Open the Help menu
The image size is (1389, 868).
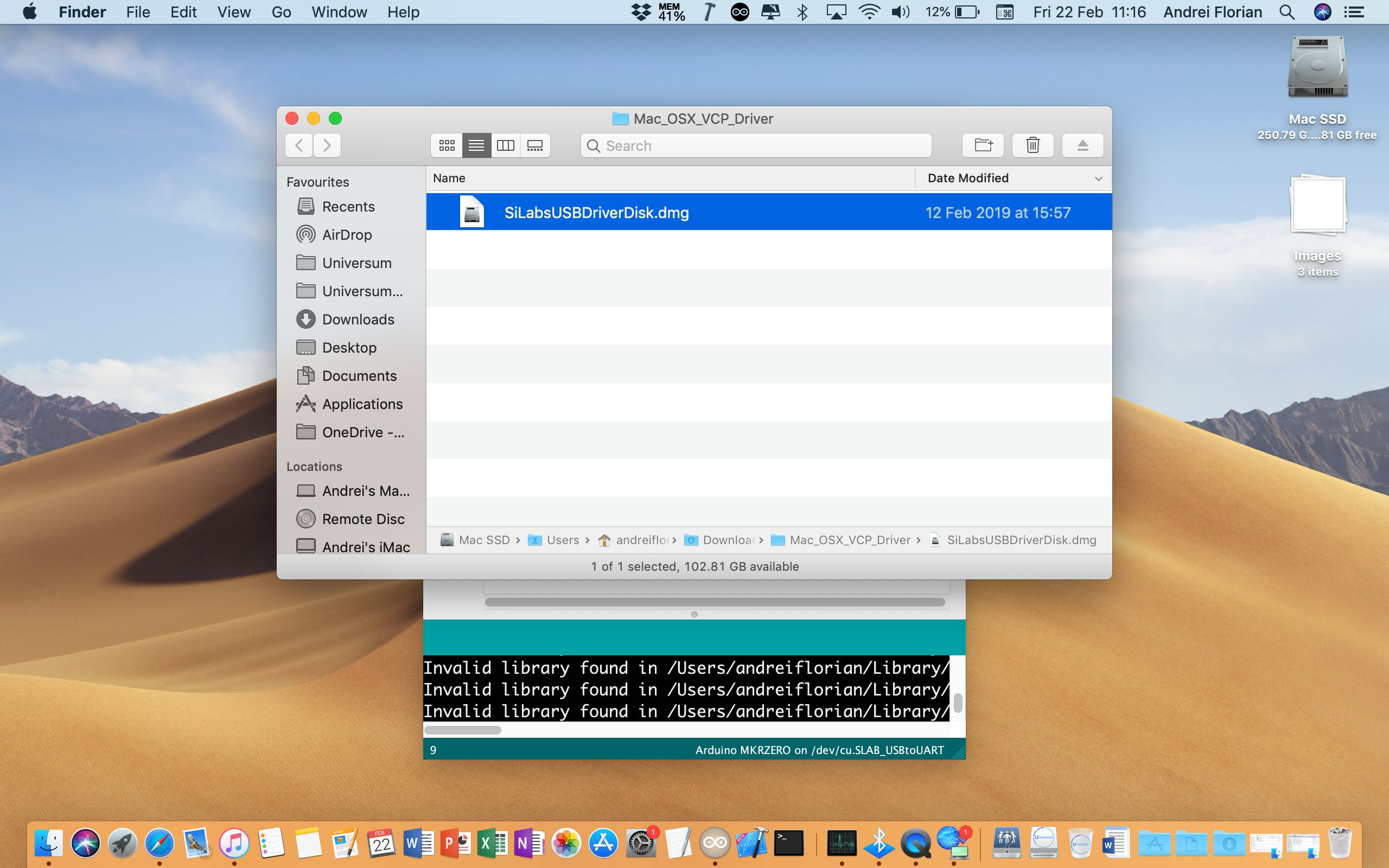coord(403,12)
